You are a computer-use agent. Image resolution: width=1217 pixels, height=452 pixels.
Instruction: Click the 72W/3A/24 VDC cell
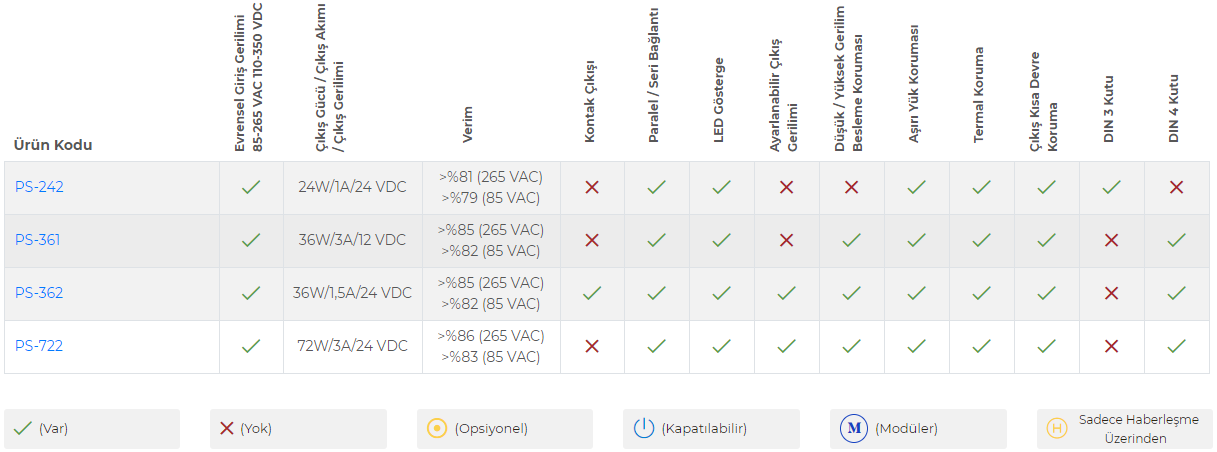tap(353, 346)
